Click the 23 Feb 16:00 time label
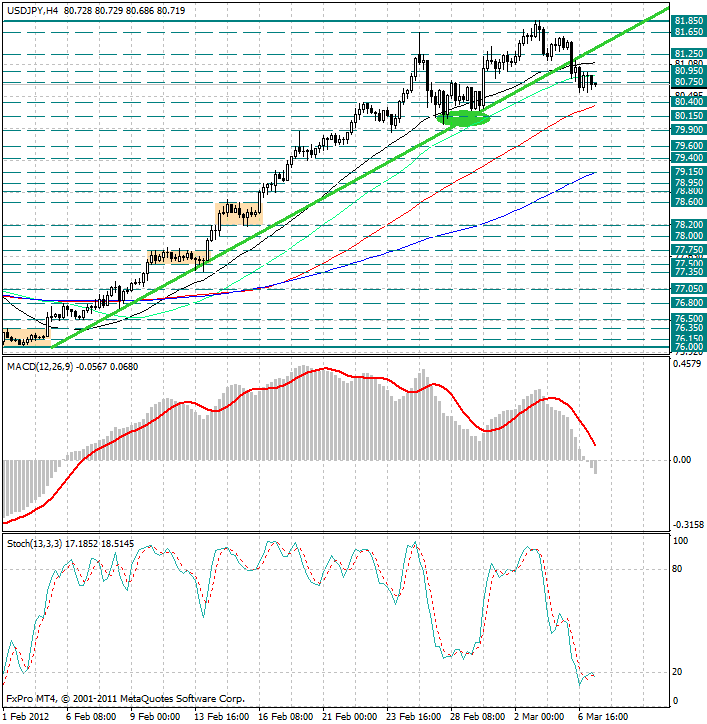 click(x=414, y=717)
